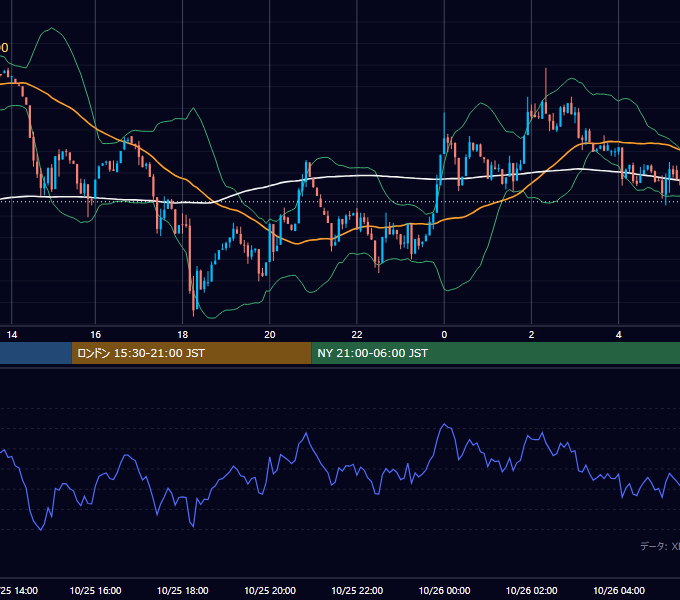Click the upper time axis label 0

tap(444, 335)
